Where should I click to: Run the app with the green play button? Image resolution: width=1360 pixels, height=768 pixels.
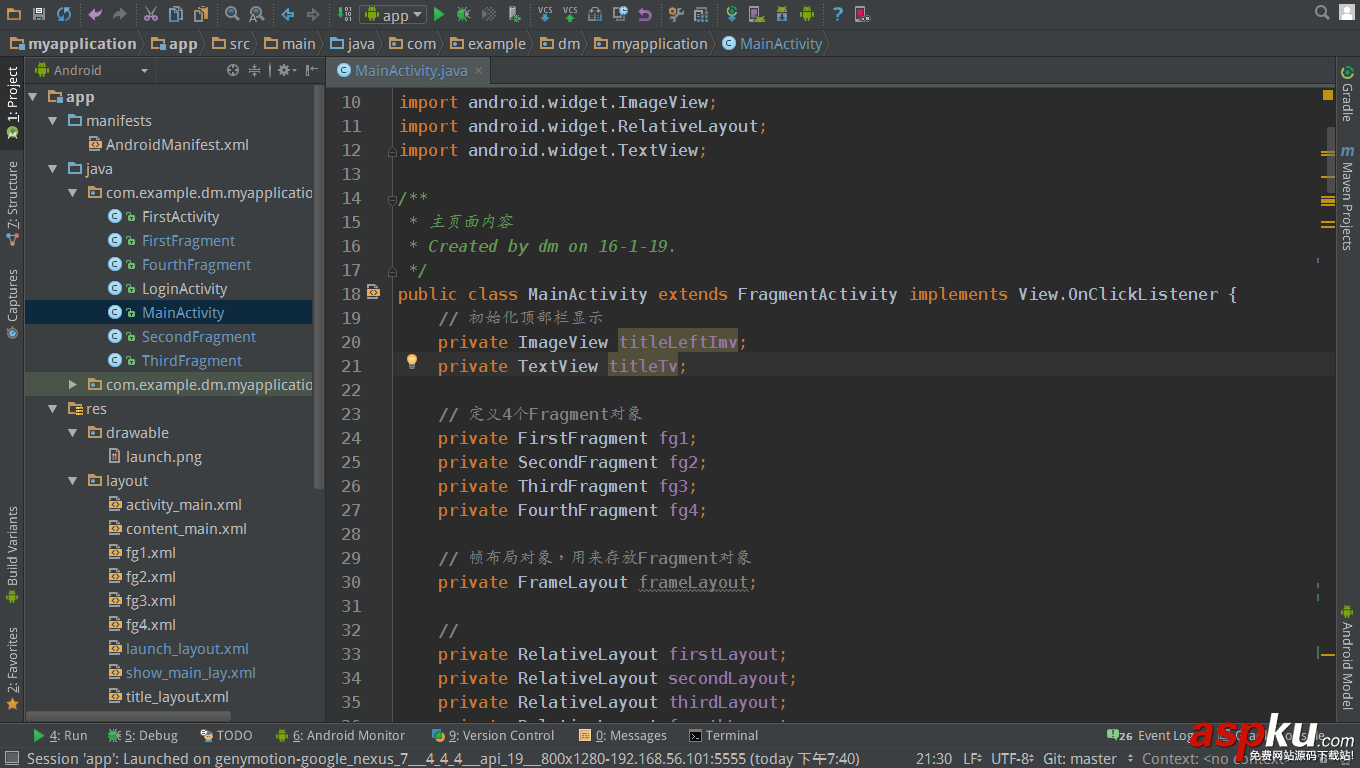(439, 14)
